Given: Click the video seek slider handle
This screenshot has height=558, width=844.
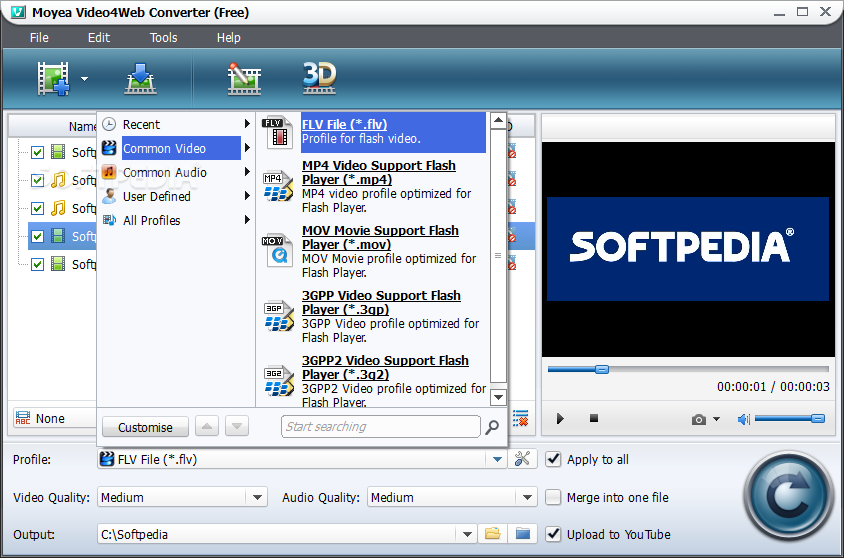Looking at the screenshot, I should click(602, 369).
